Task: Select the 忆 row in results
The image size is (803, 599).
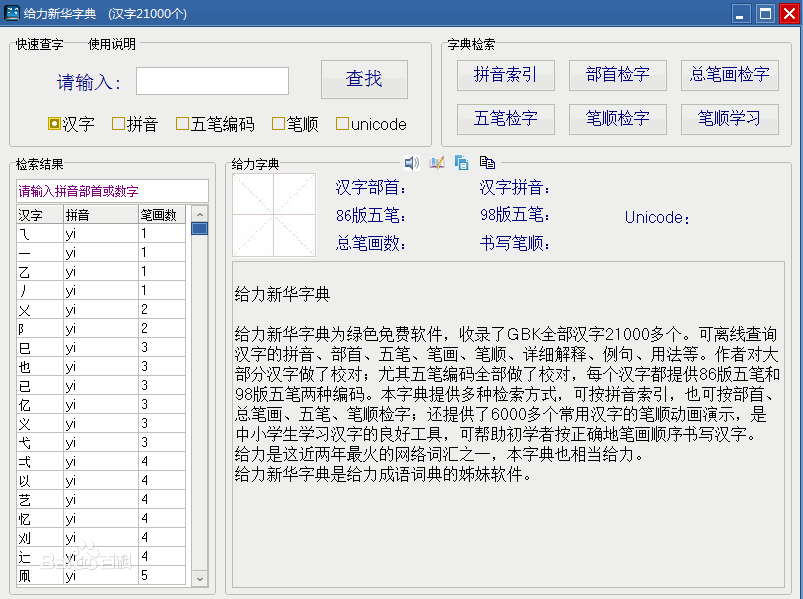Action: click(101, 518)
